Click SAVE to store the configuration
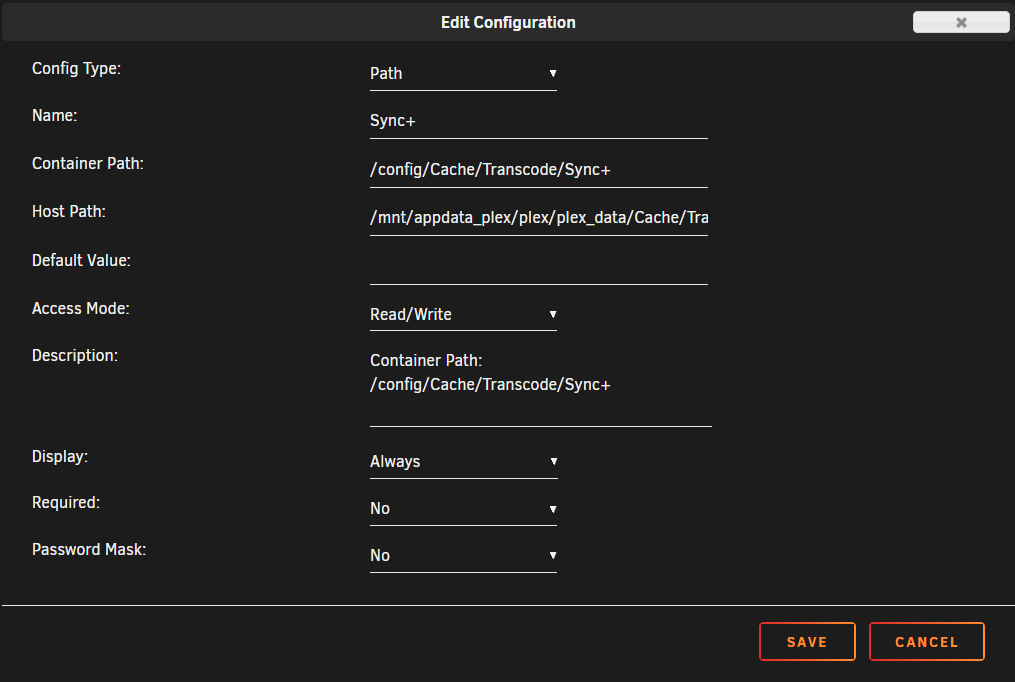The width and height of the screenshot is (1015, 682). pyautogui.click(x=807, y=641)
